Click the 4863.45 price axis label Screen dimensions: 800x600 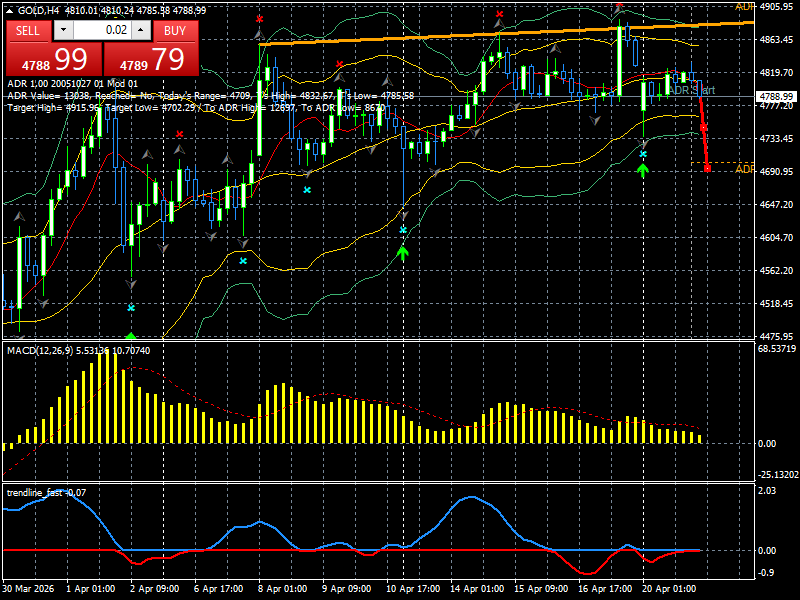click(776, 39)
